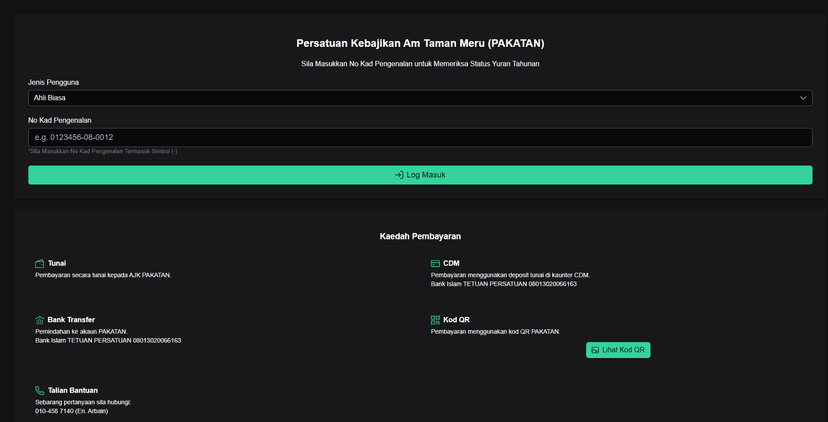This screenshot has height=422, width=828.
Task: Click 'Pembayaran menggunakan deposit tunai di kaunter CDM' text
Action: pyautogui.click(x=510, y=275)
